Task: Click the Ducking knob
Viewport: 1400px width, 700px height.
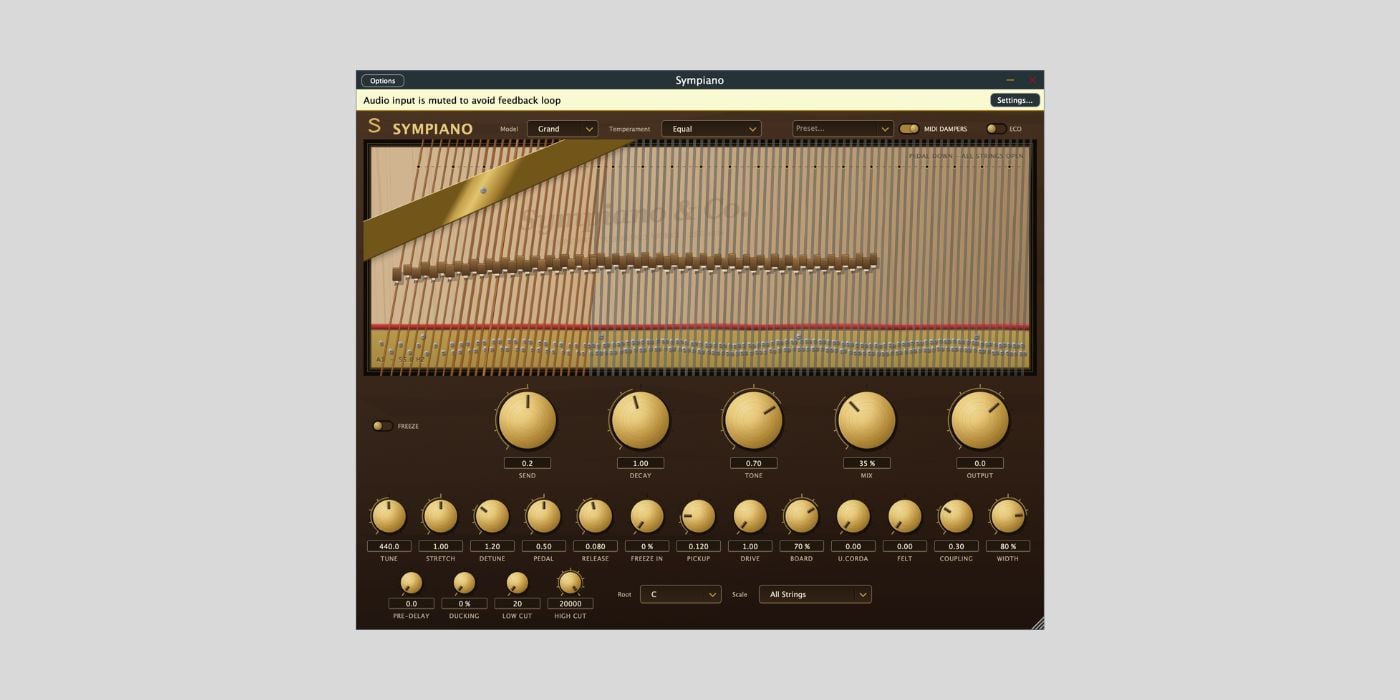Action: (464, 583)
